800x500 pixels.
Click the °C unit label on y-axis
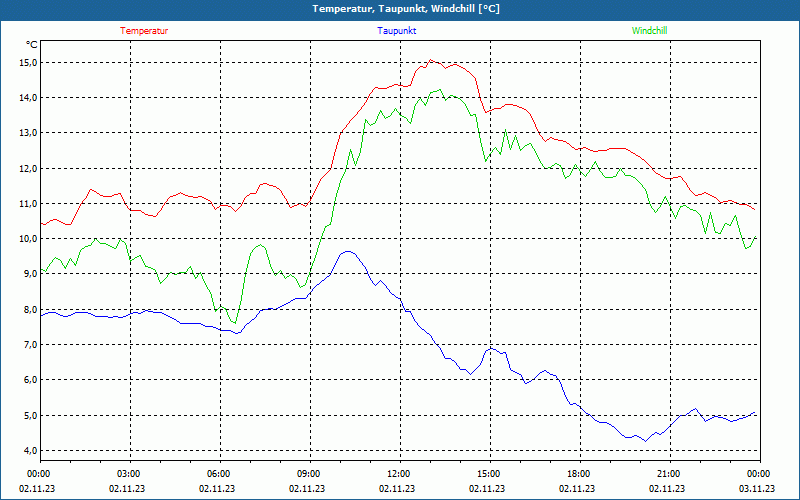point(32,45)
